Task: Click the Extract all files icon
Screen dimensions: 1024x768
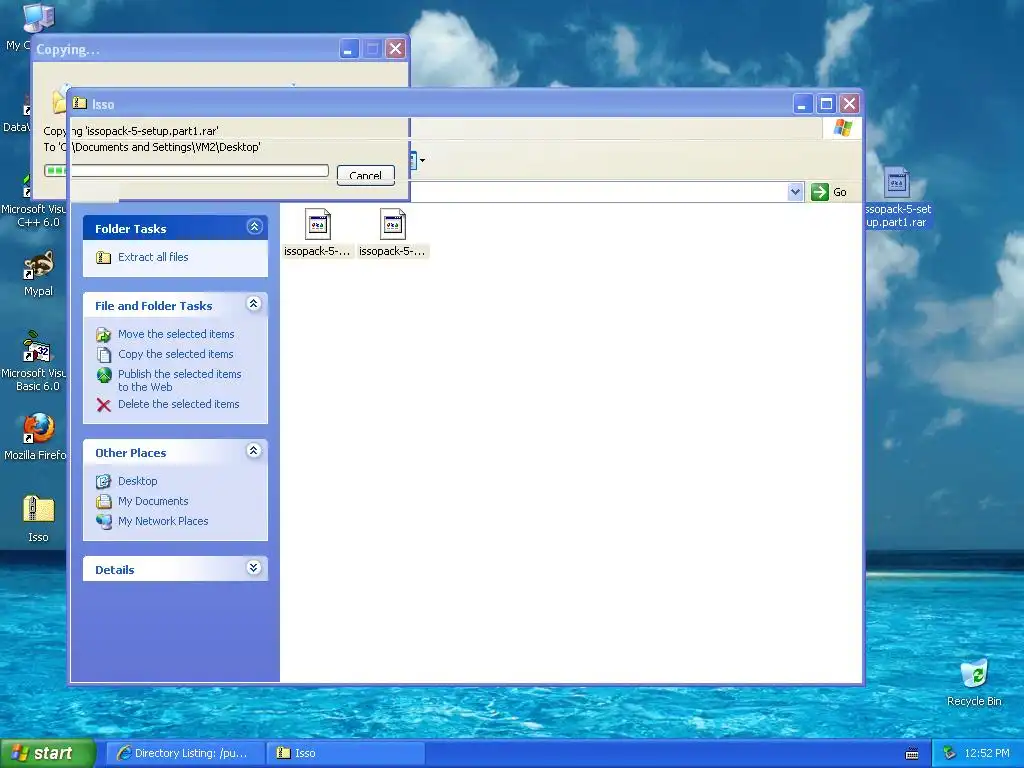Action: 104,257
